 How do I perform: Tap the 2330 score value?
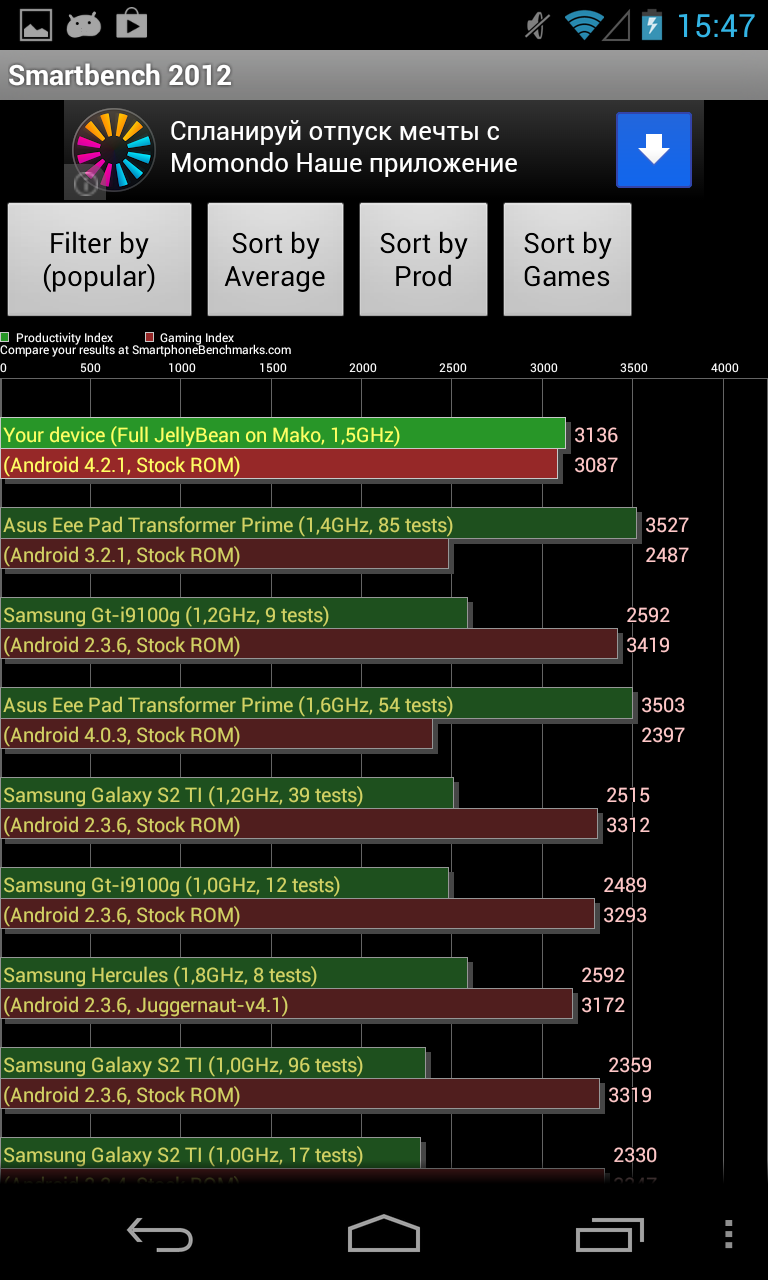(635, 1155)
